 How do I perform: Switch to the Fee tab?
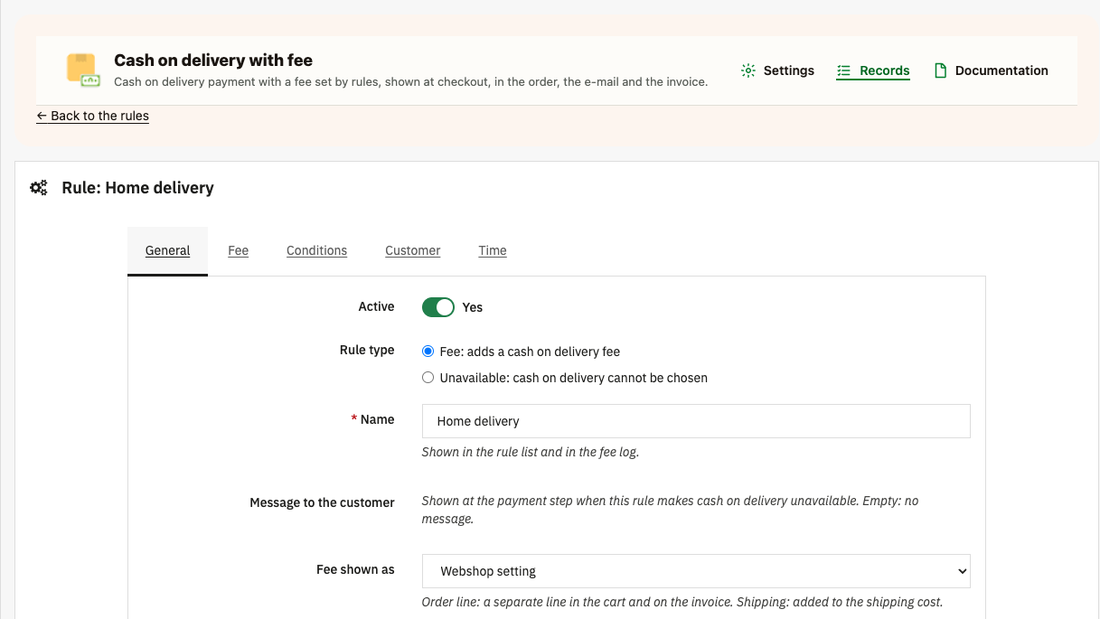[238, 251]
